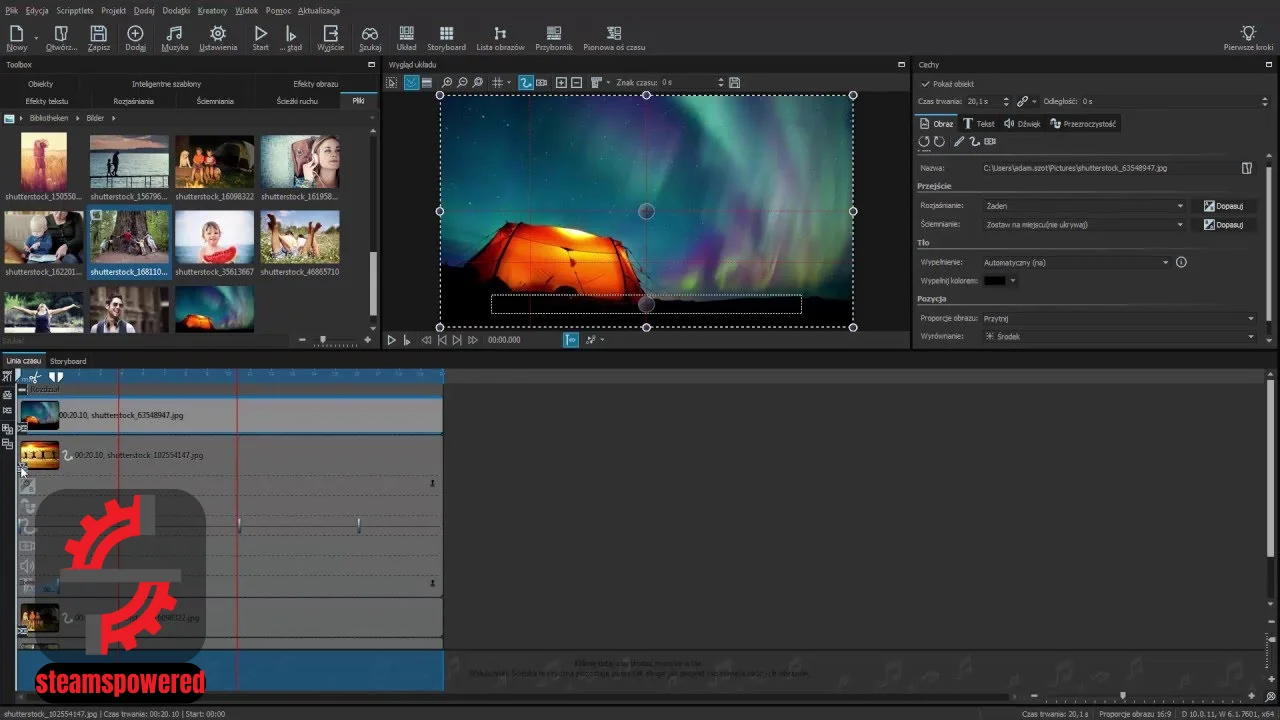Click Bilder breadcrumb folder
1280x720 pixels.
point(95,118)
